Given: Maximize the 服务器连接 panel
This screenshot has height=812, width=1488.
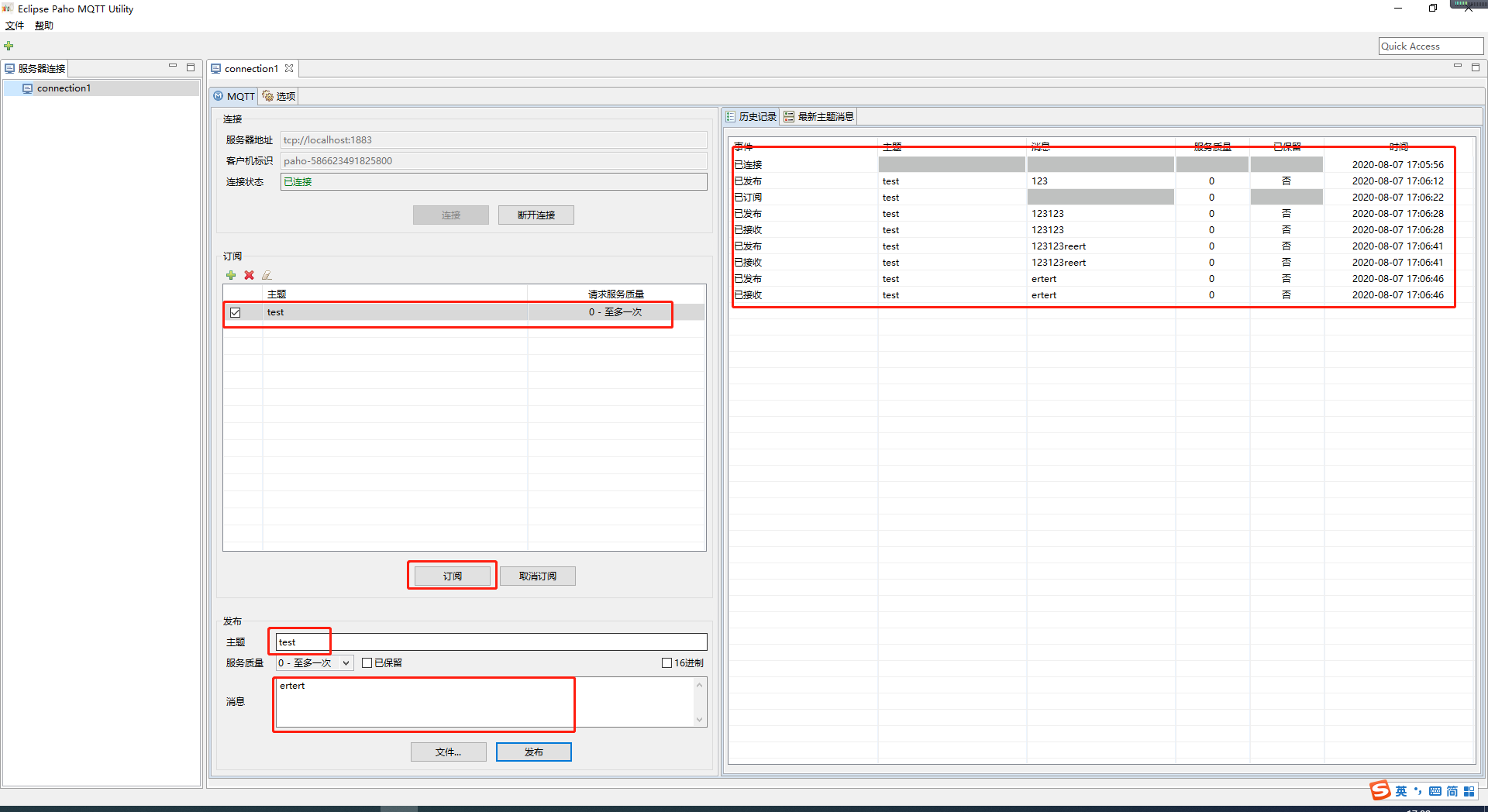Looking at the screenshot, I should [x=191, y=67].
